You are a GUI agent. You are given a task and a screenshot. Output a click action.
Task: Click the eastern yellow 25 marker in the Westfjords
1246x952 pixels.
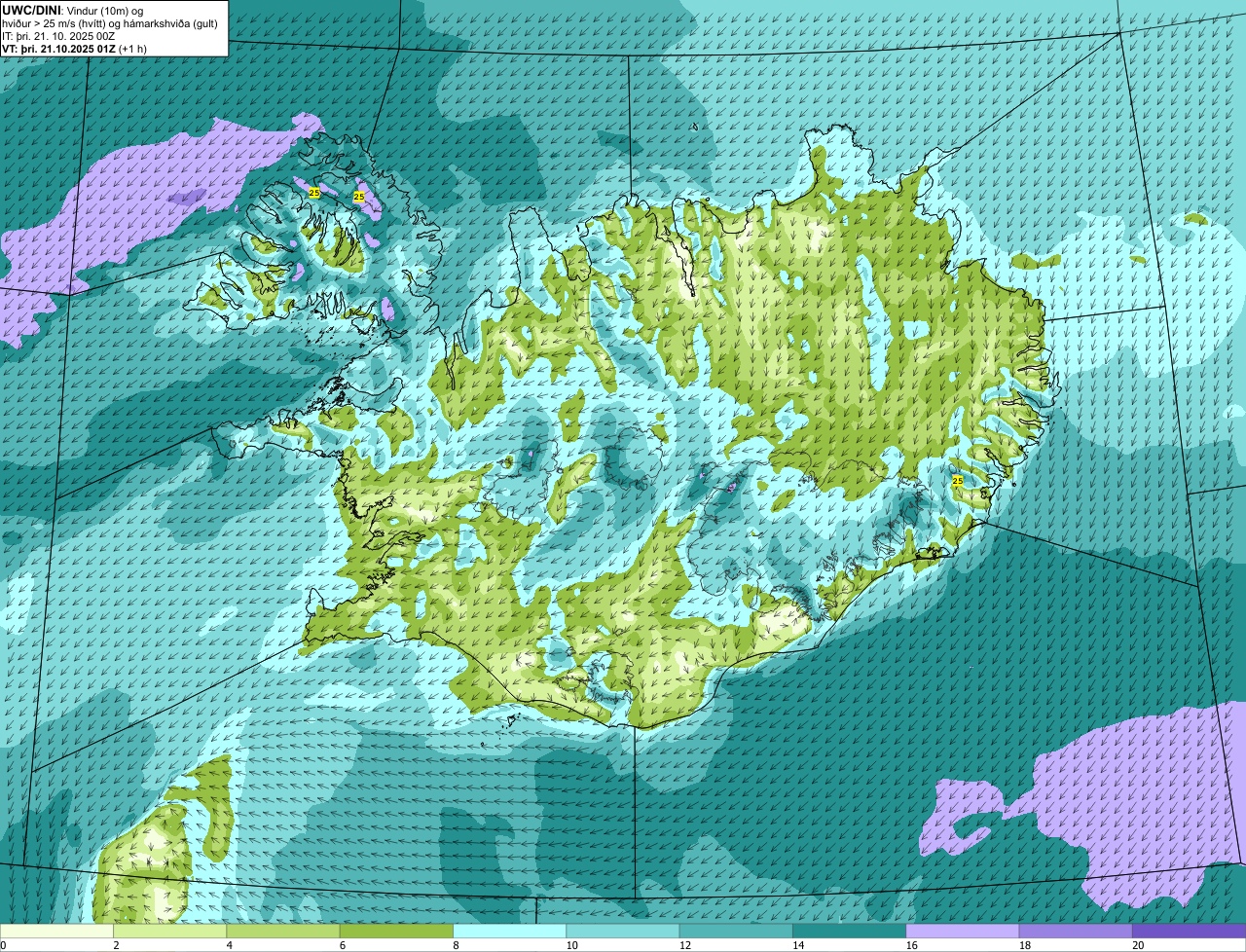359,197
